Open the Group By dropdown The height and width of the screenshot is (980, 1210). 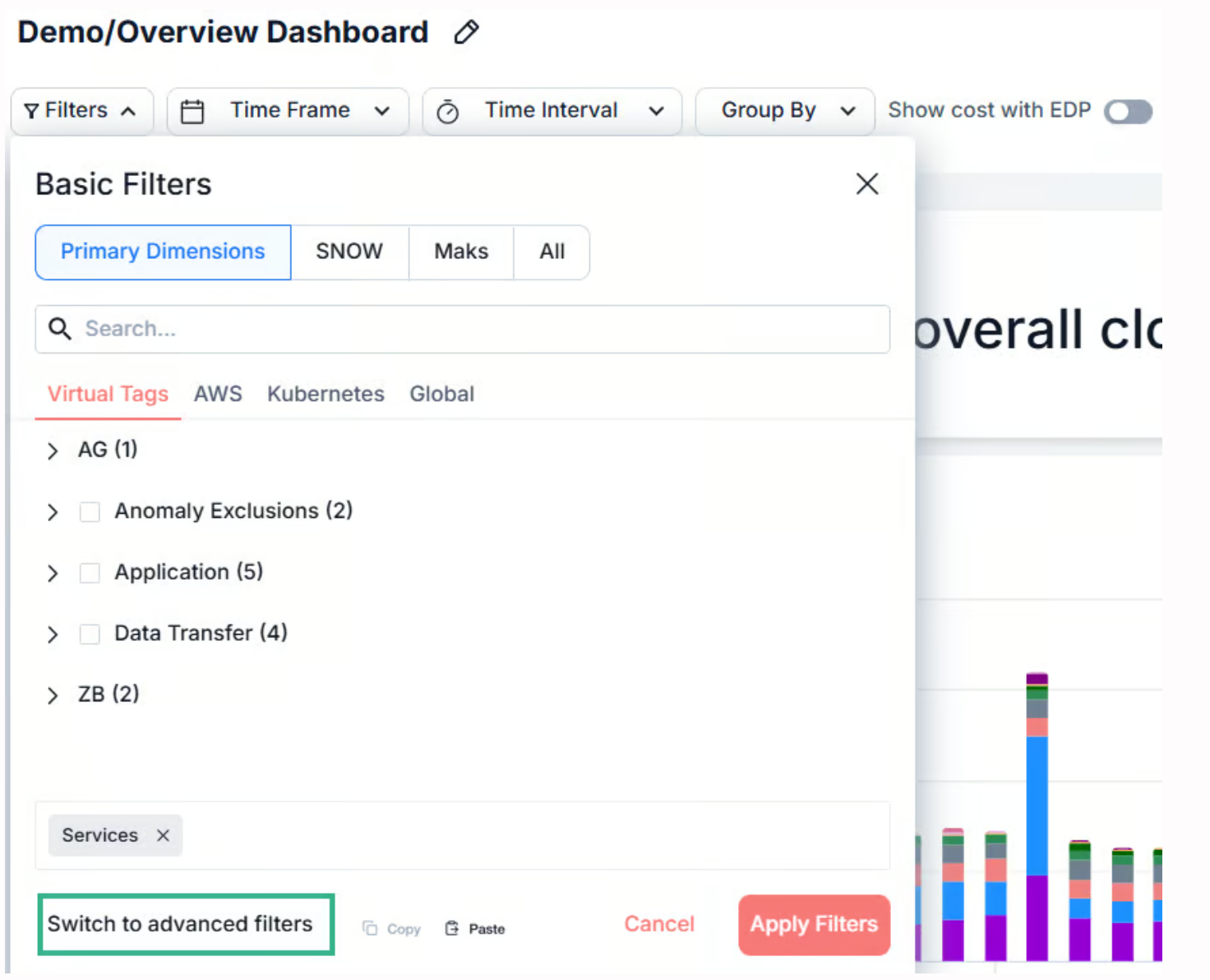pyautogui.click(x=784, y=111)
